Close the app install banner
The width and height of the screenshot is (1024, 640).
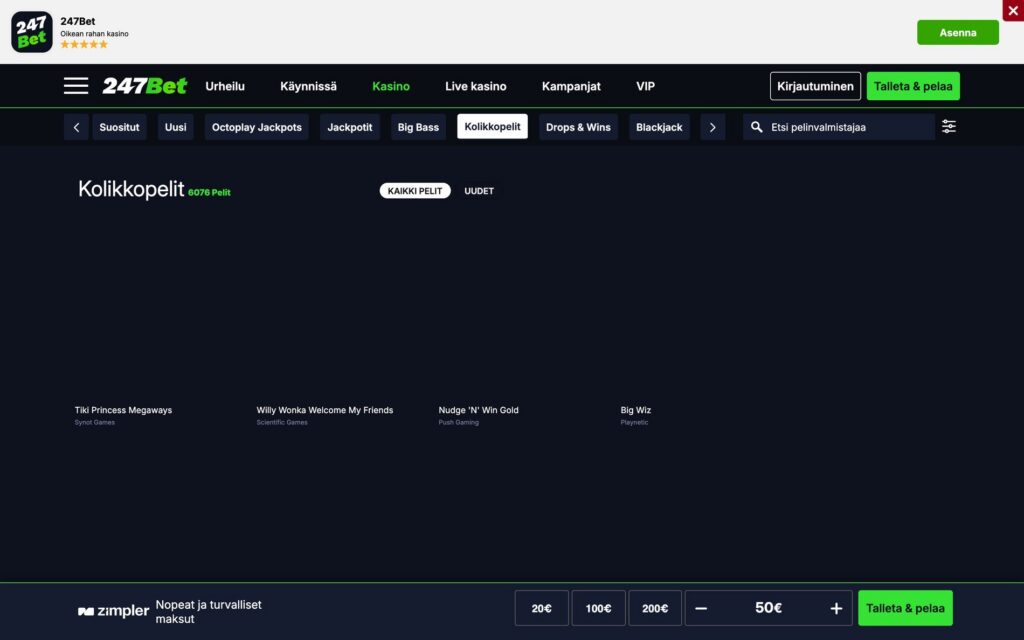point(1013,10)
